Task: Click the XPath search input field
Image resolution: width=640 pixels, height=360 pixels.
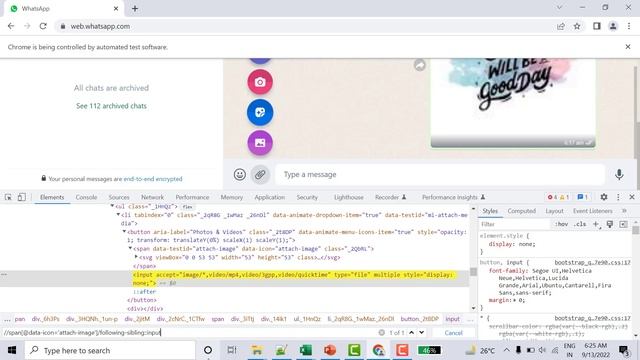Action: pyautogui.click(x=189, y=333)
